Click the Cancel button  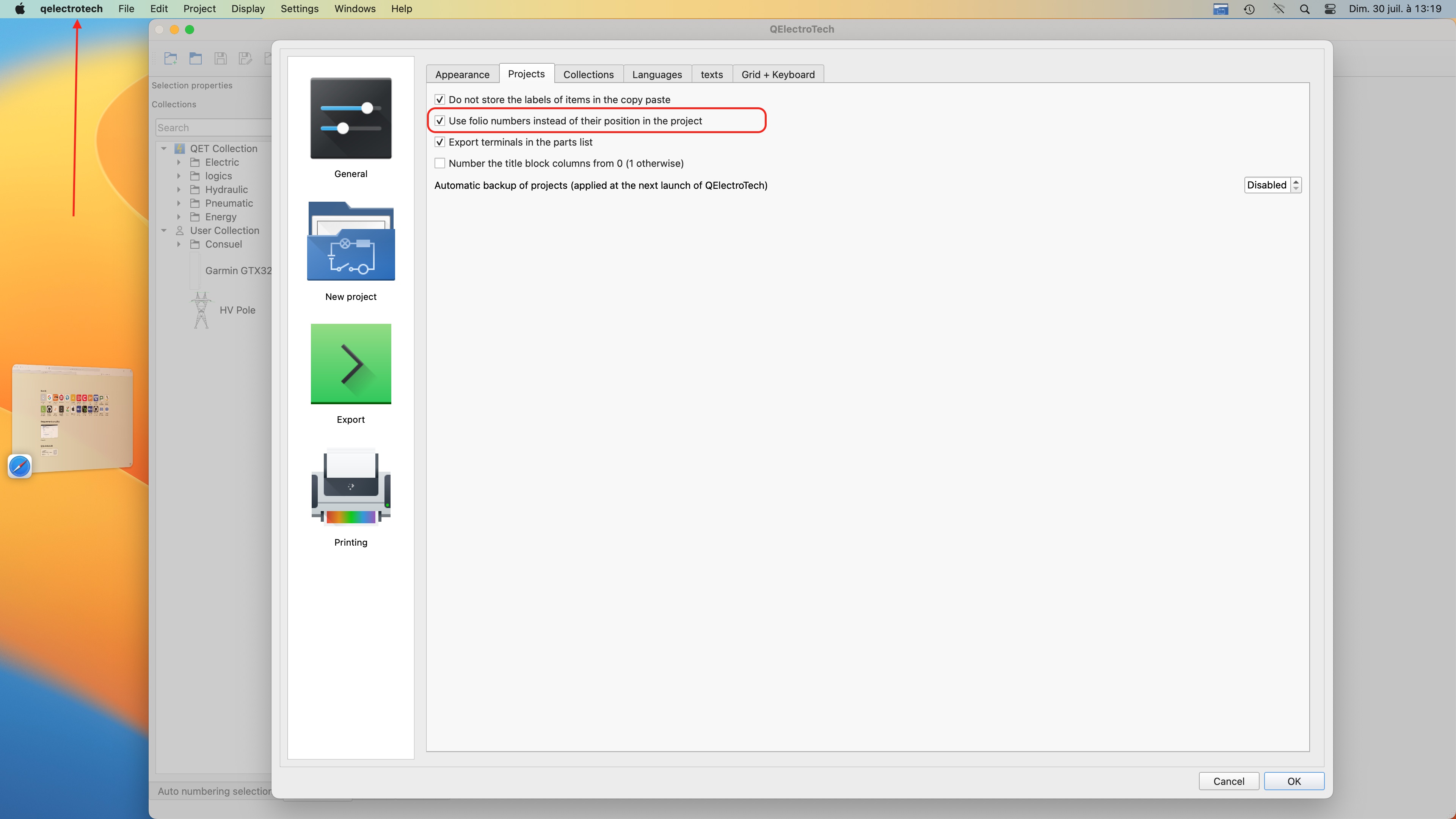pyautogui.click(x=1228, y=781)
